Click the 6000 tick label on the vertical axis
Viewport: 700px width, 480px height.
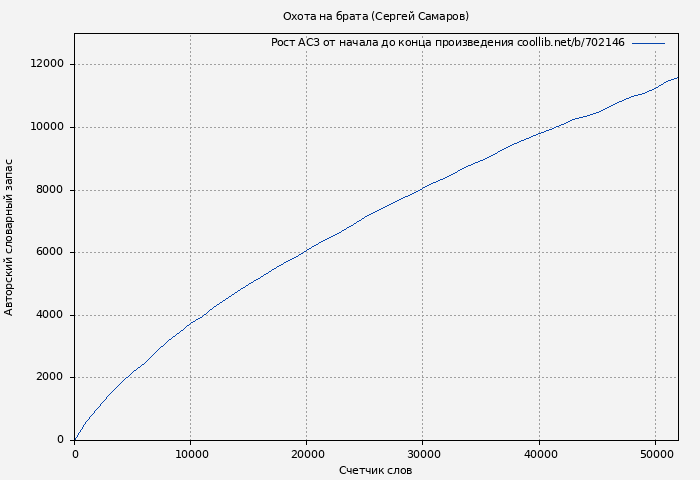(x=50, y=252)
